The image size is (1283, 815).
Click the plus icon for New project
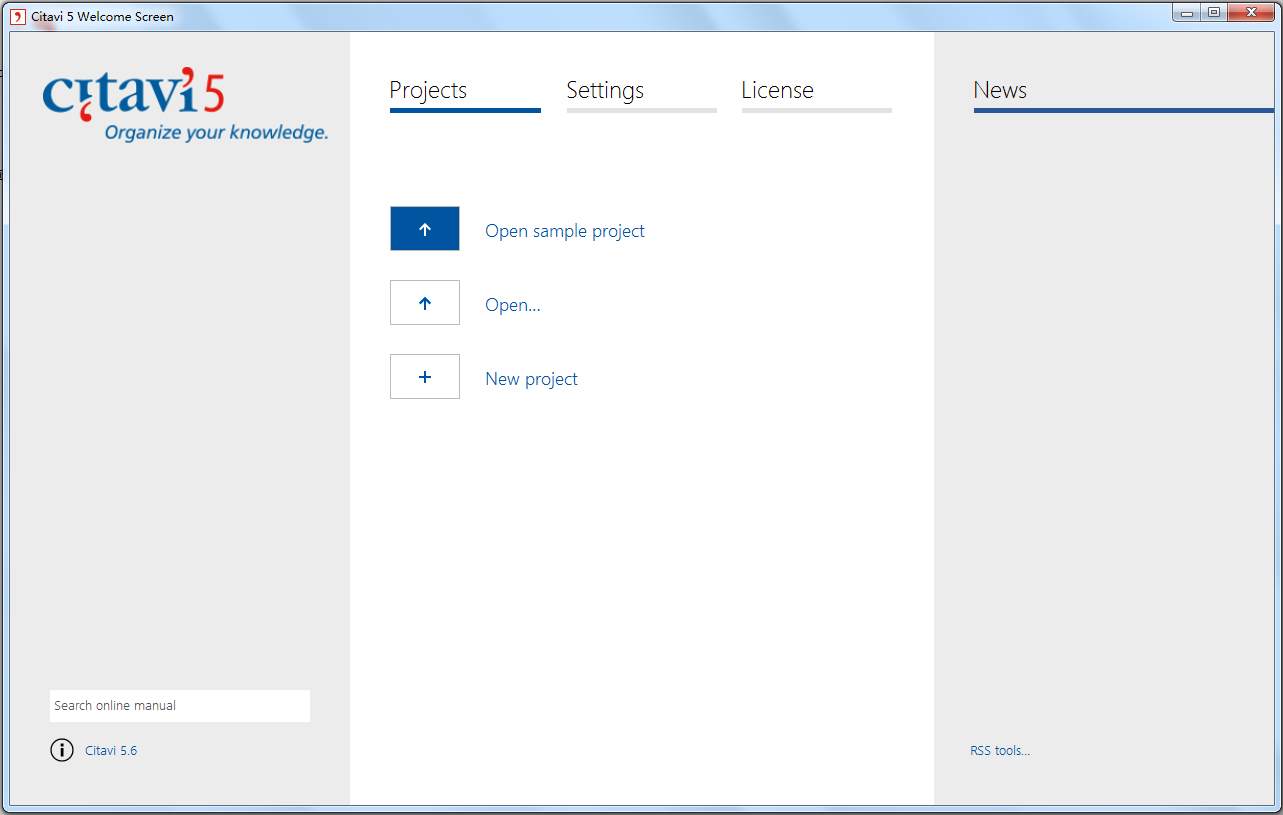[425, 377]
